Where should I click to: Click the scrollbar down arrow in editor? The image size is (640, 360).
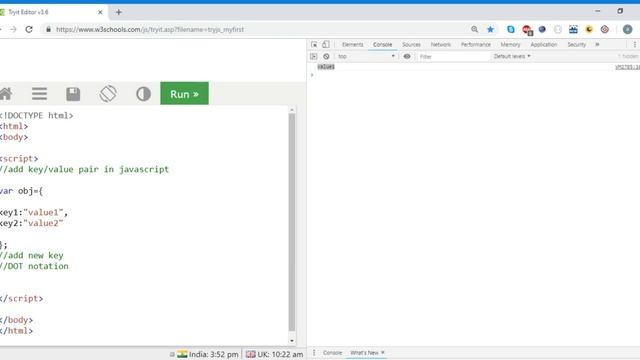click(292, 341)
